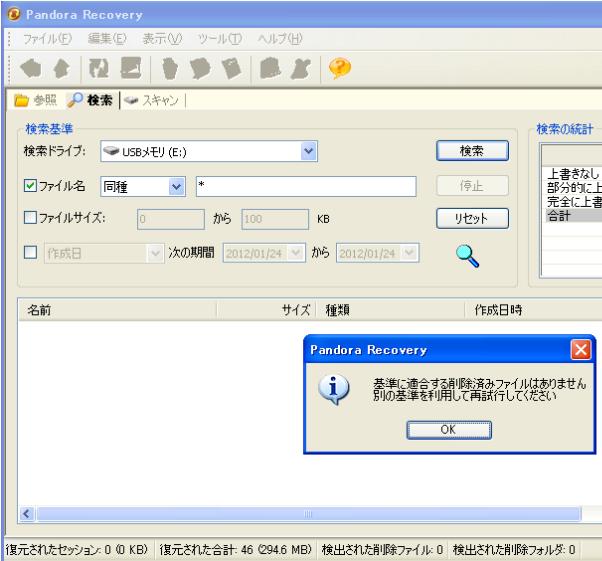Enable the ファイルサイズ checkbox
The image size is (602, 561).
coord(30,218)
